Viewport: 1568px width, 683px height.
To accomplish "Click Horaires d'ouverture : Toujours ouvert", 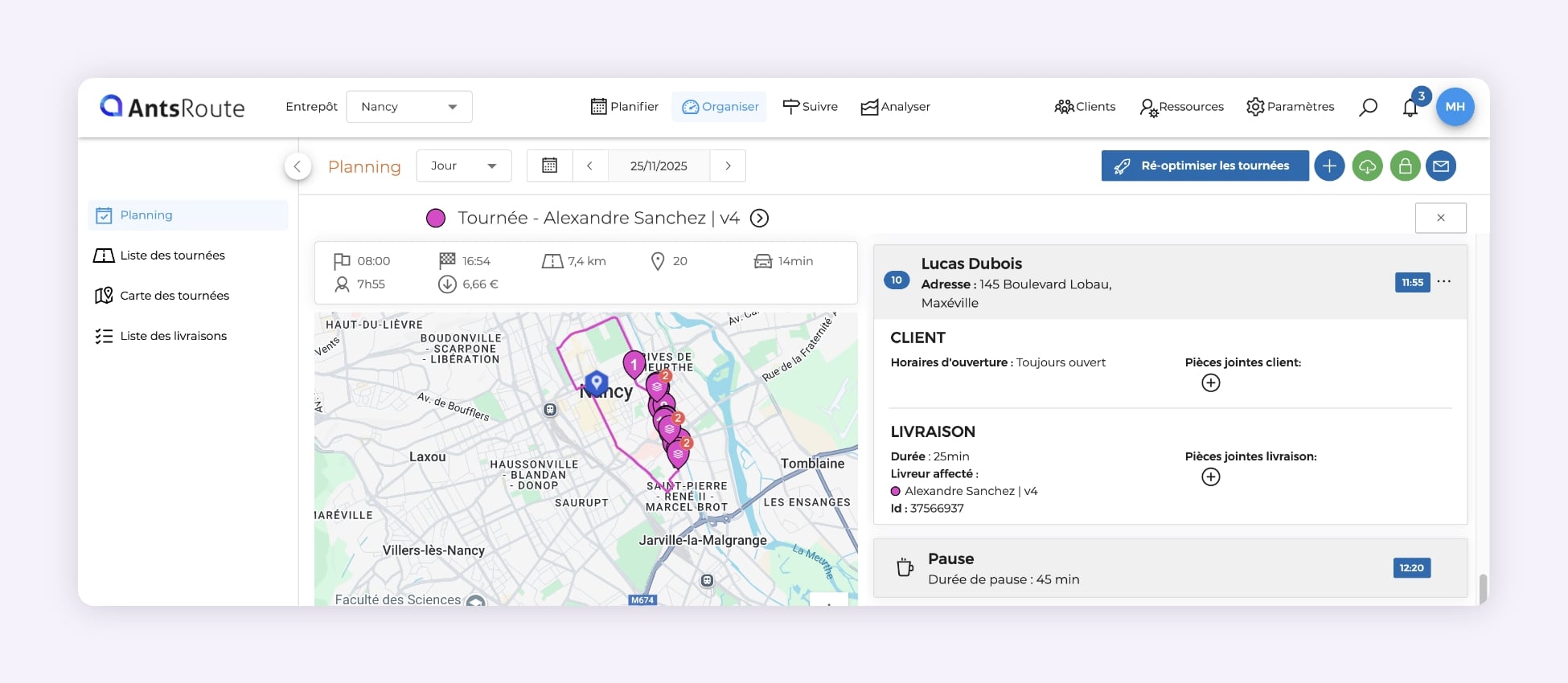I will pyautogui.click(x=998, y=362).
